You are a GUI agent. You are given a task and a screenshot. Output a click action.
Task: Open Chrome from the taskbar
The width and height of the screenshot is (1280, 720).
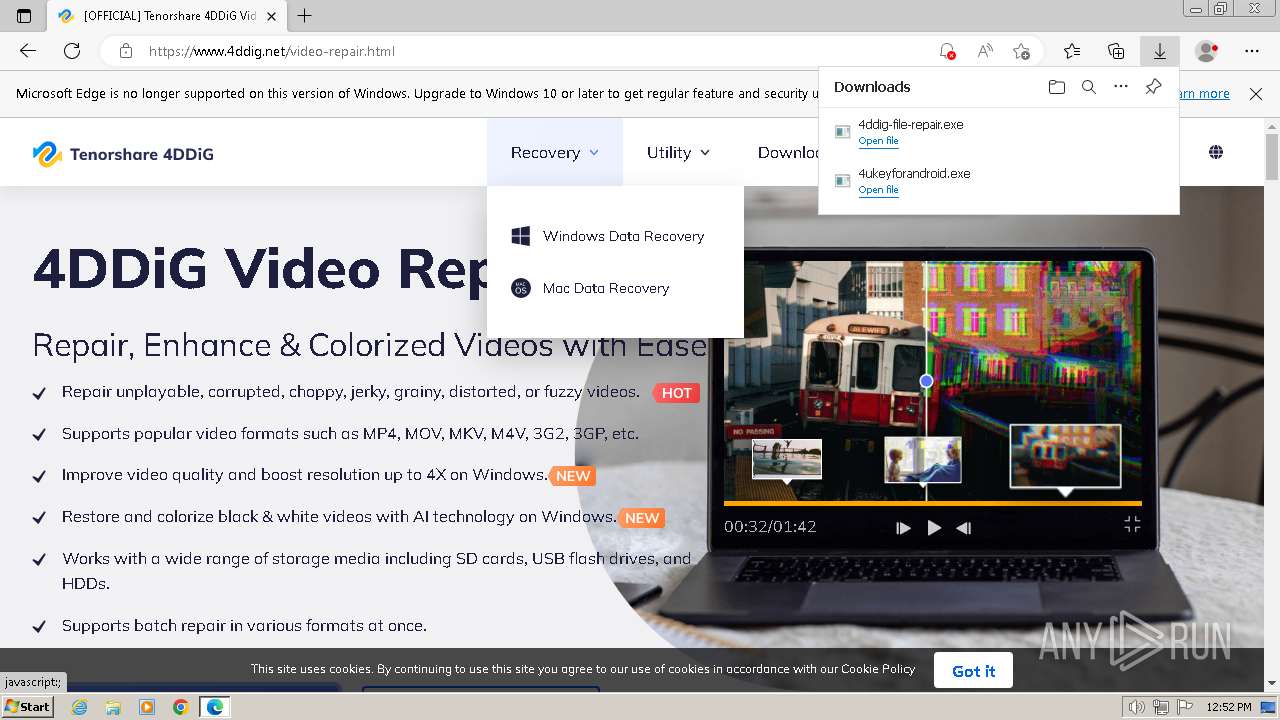coord(180,707)
